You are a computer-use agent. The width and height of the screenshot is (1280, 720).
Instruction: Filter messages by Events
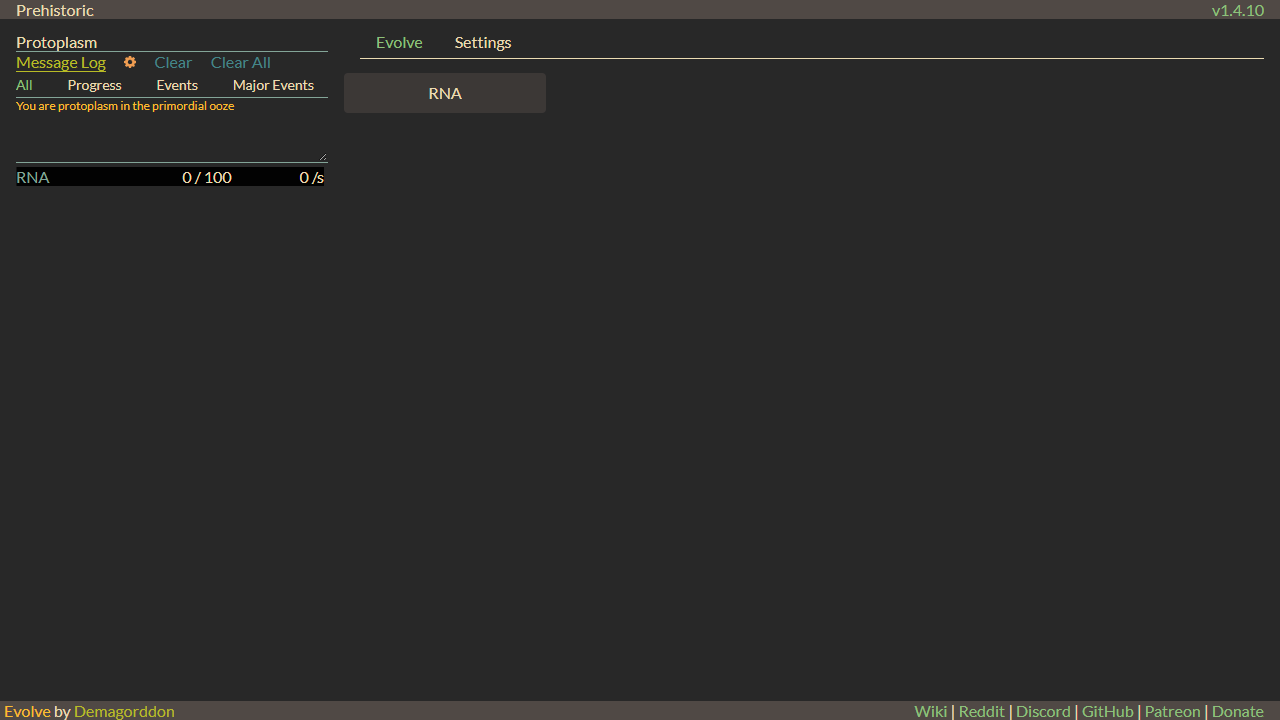(177, 85)
